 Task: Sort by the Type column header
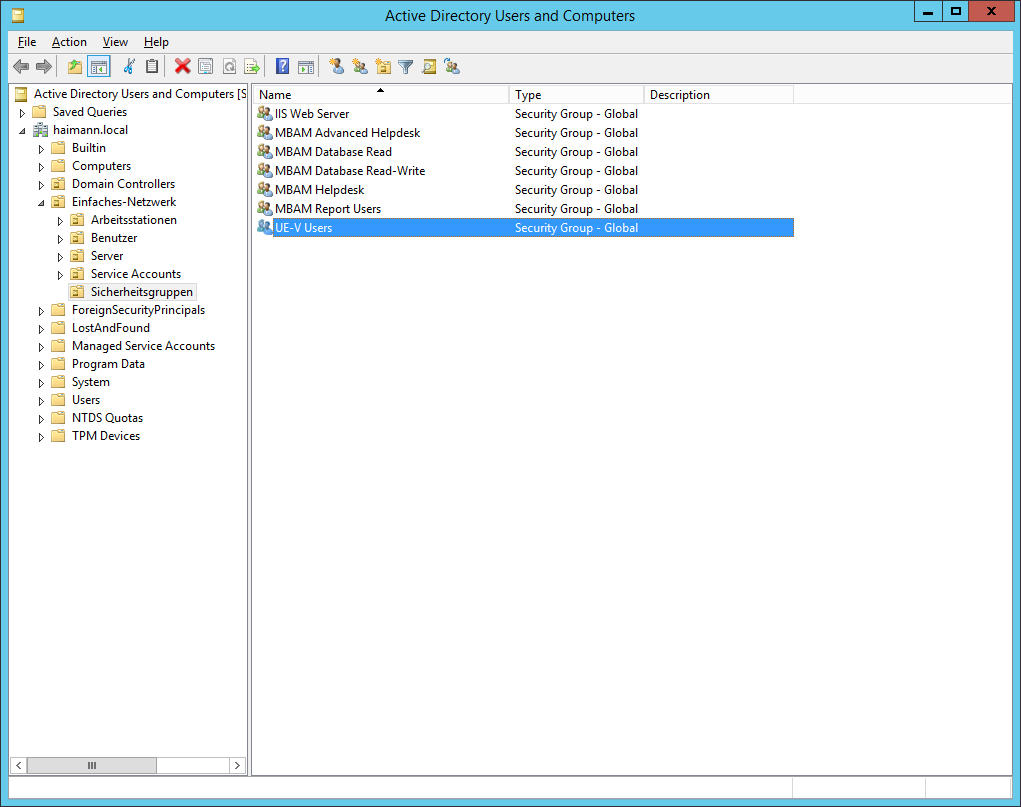click(576, 94)
